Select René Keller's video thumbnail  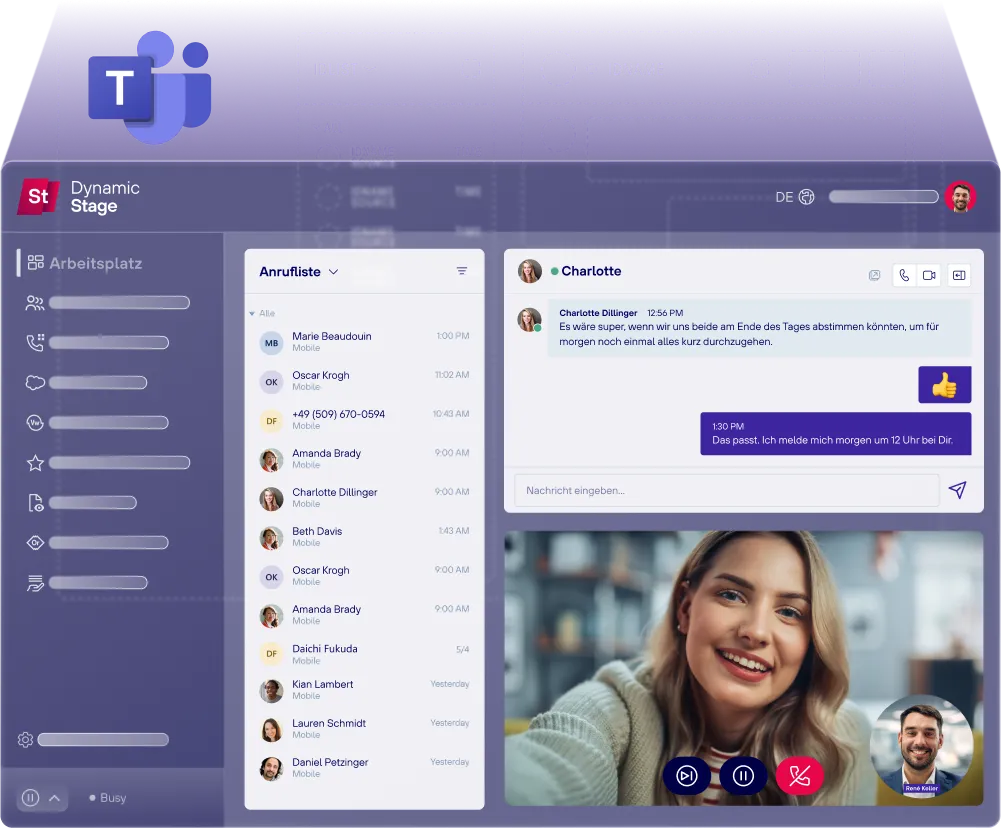coord(921,745)
